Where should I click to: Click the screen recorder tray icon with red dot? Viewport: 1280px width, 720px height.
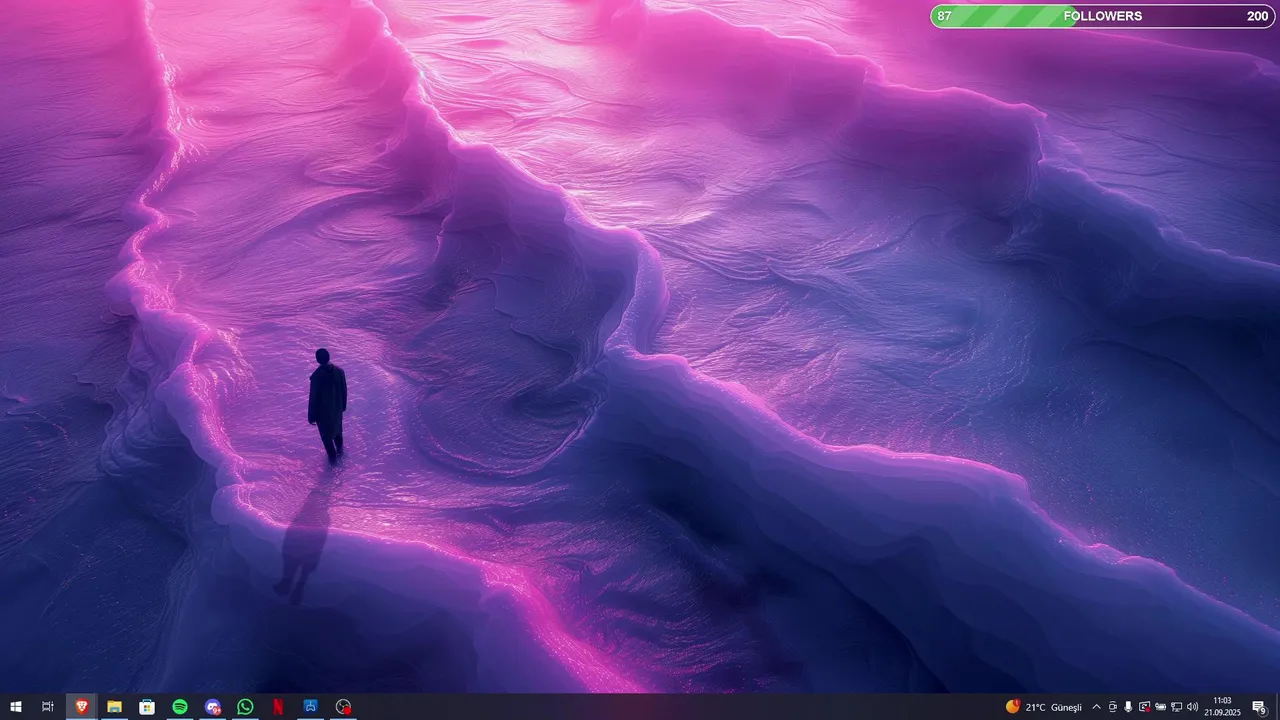tap(1145, 707)
